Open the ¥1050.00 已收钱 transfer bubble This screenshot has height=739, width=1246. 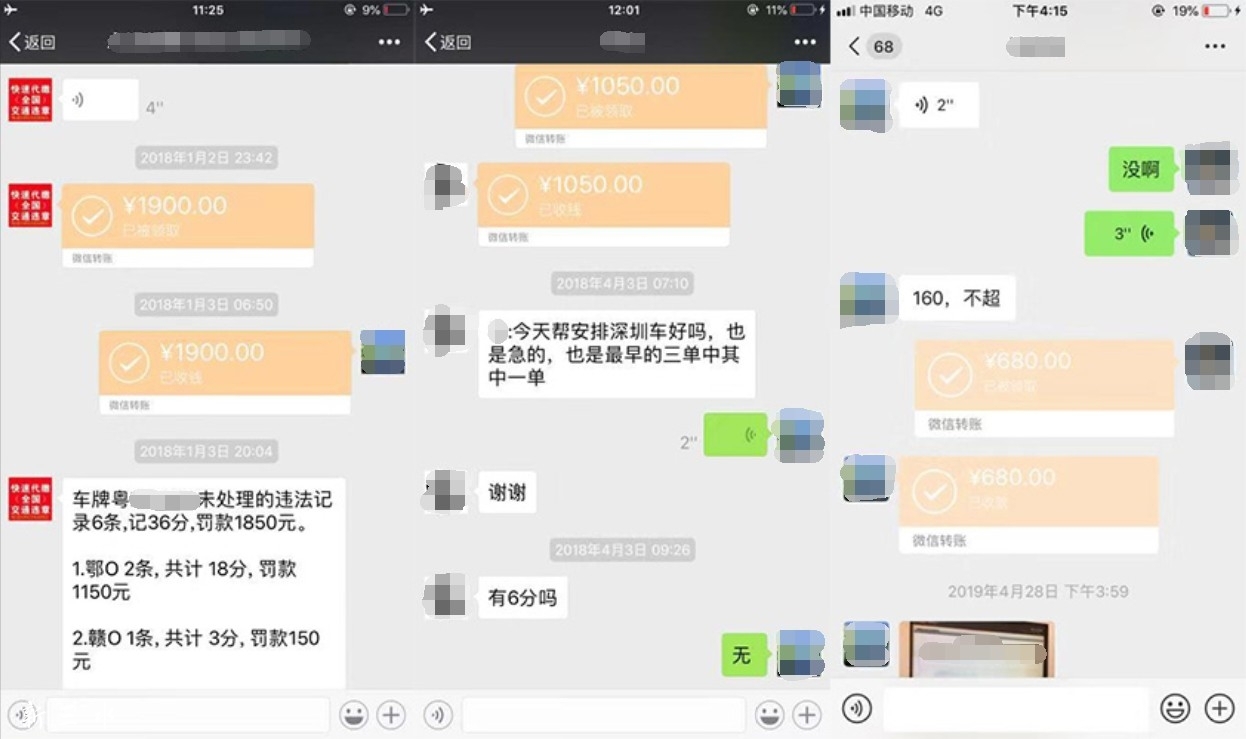(604, 204)
